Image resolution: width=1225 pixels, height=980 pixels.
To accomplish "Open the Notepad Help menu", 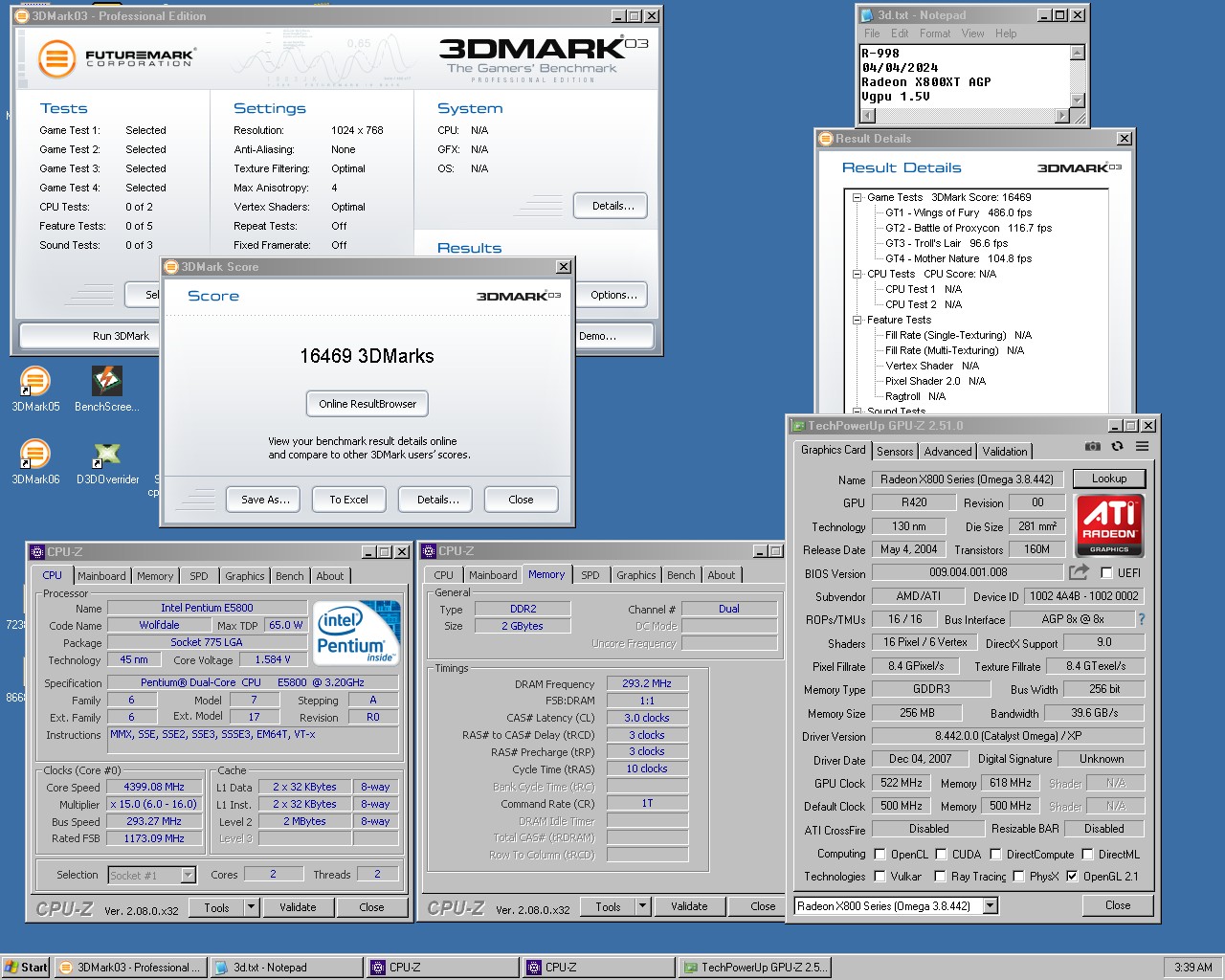I will [x=1006, y=33].
